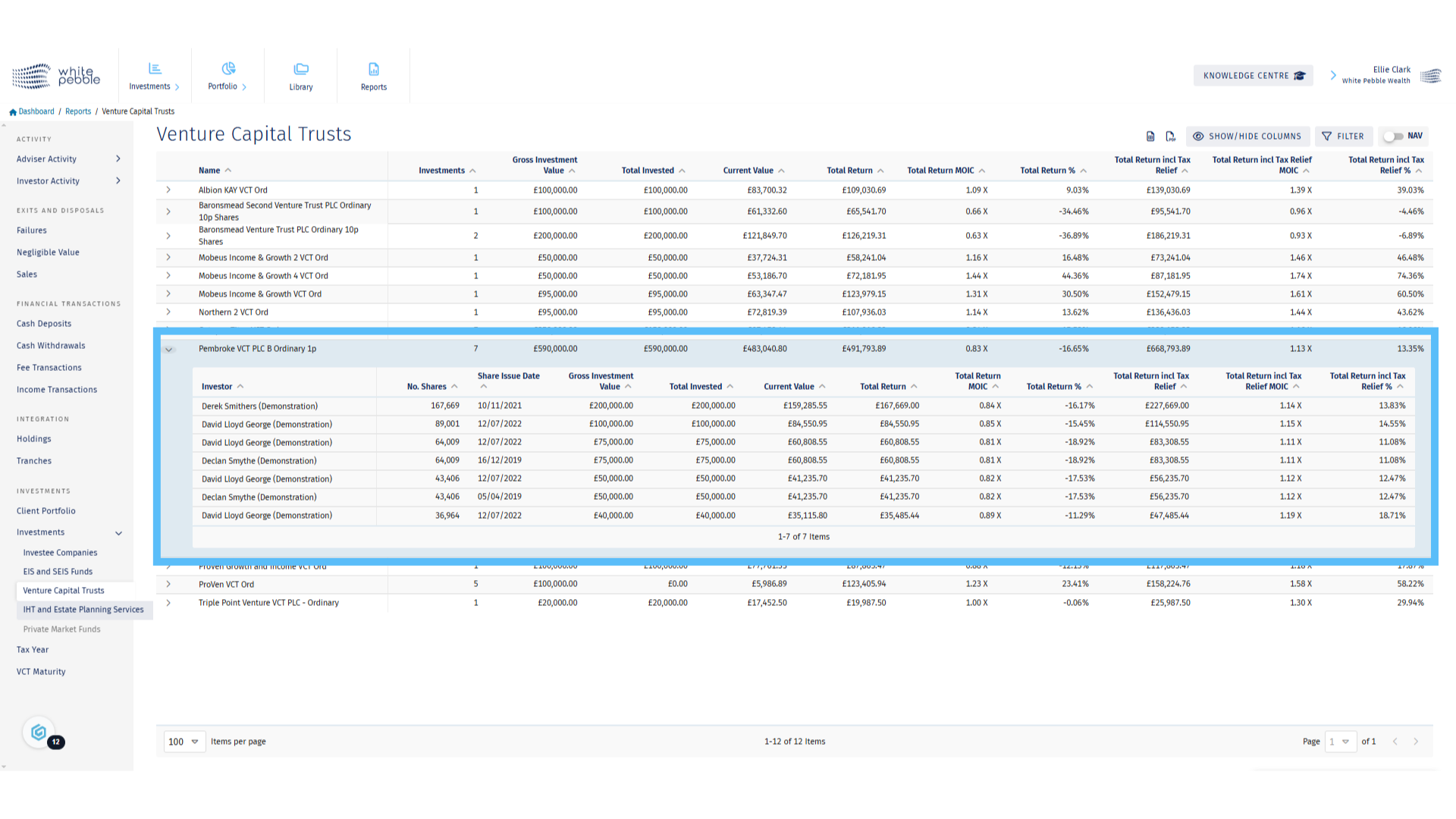
Task: Open the Filter button
Action: (1343, 136)
